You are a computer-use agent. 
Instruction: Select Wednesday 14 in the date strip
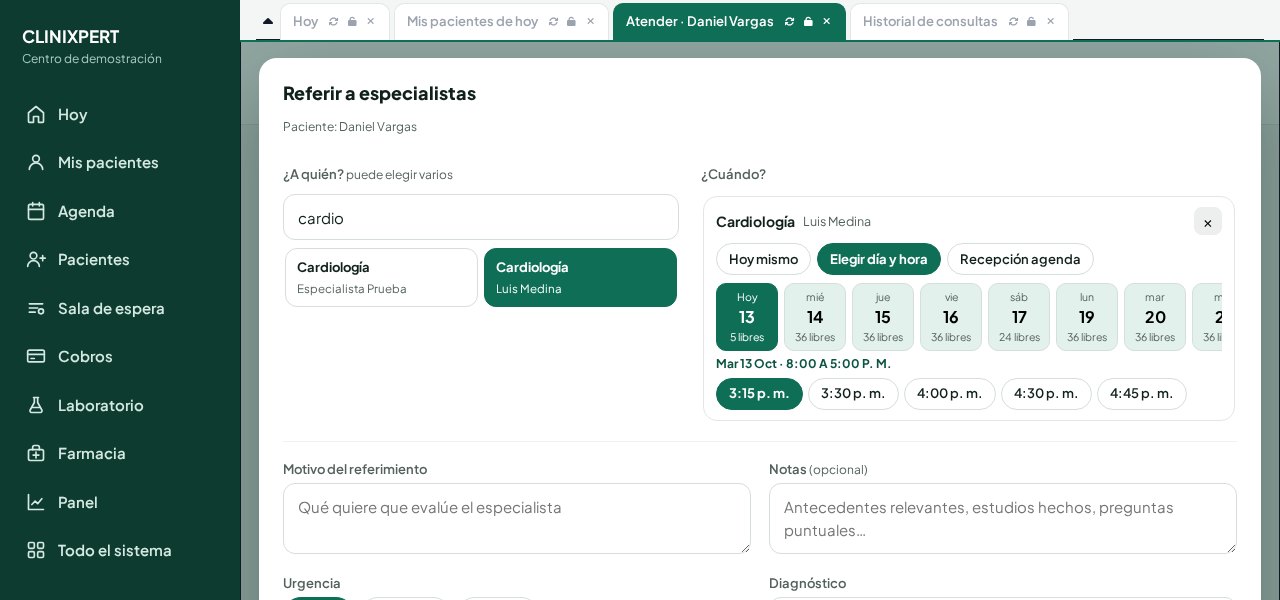pos(815,317)
